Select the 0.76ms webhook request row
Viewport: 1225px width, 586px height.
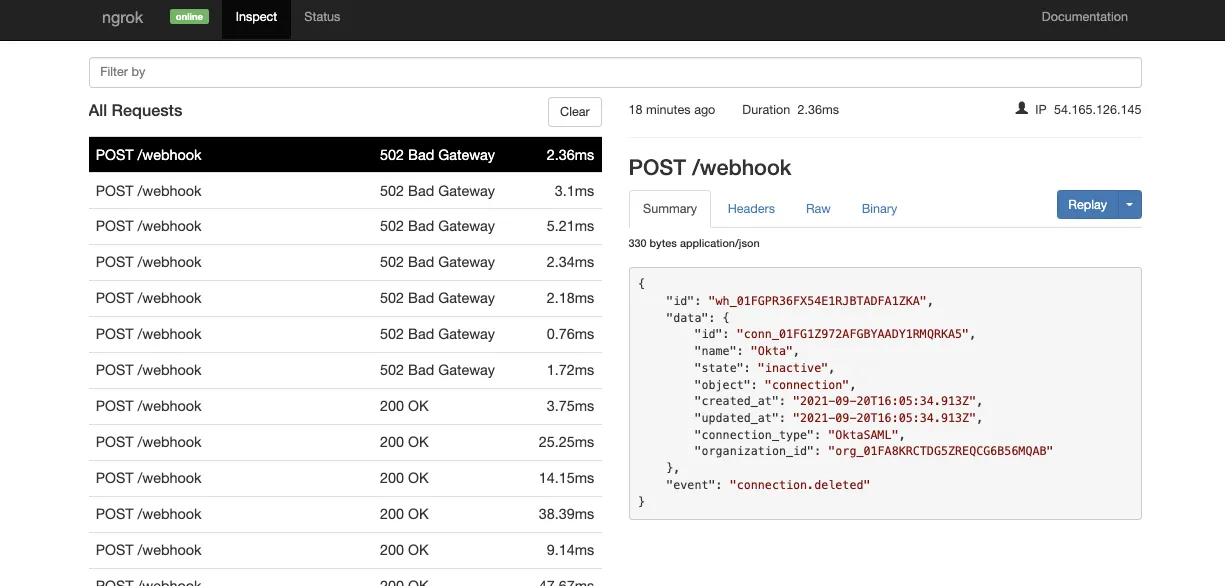(x=345, y=335)
